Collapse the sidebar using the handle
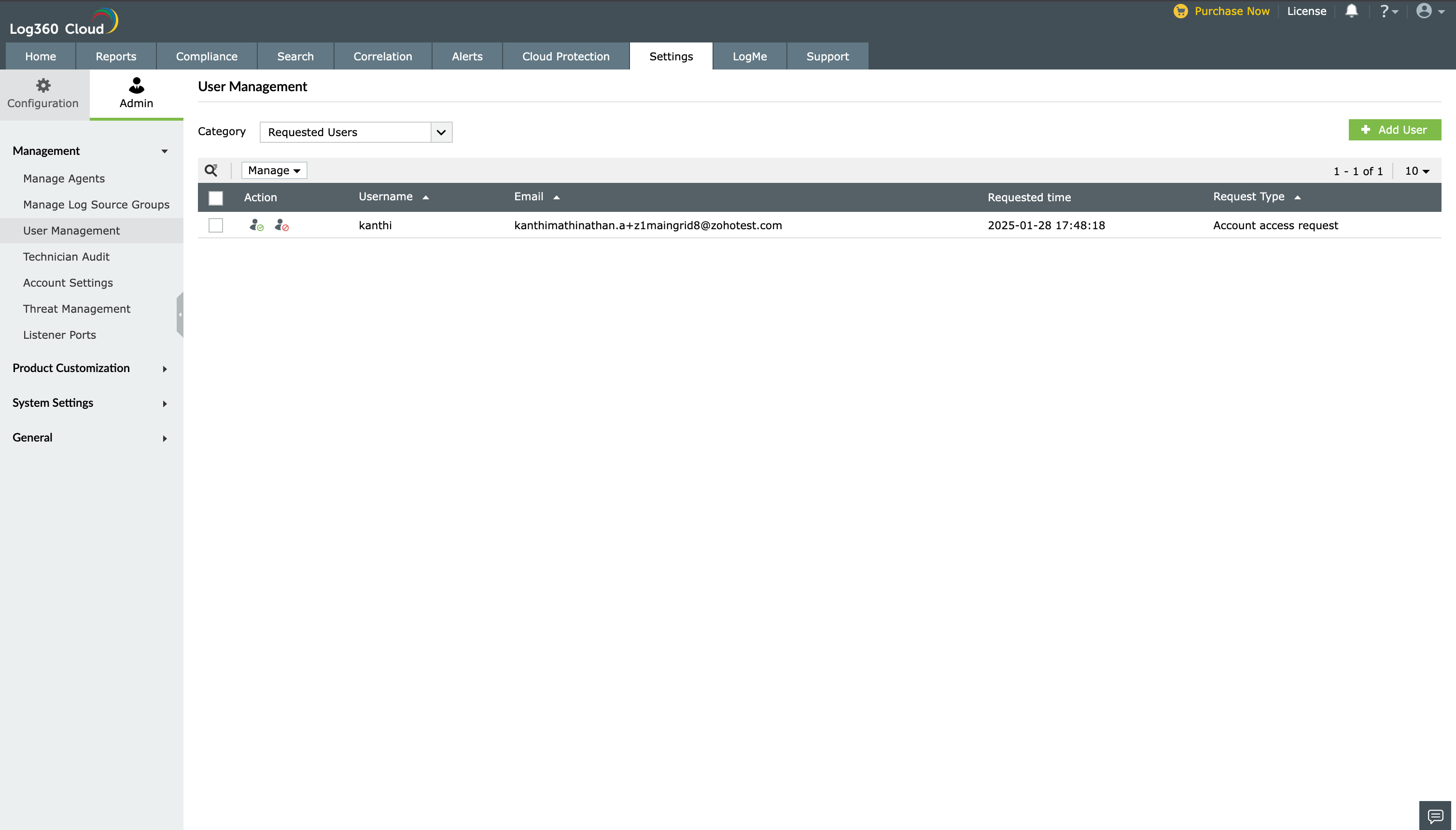The height and width of the screenshot is (830, 1456). click(180, 315)
